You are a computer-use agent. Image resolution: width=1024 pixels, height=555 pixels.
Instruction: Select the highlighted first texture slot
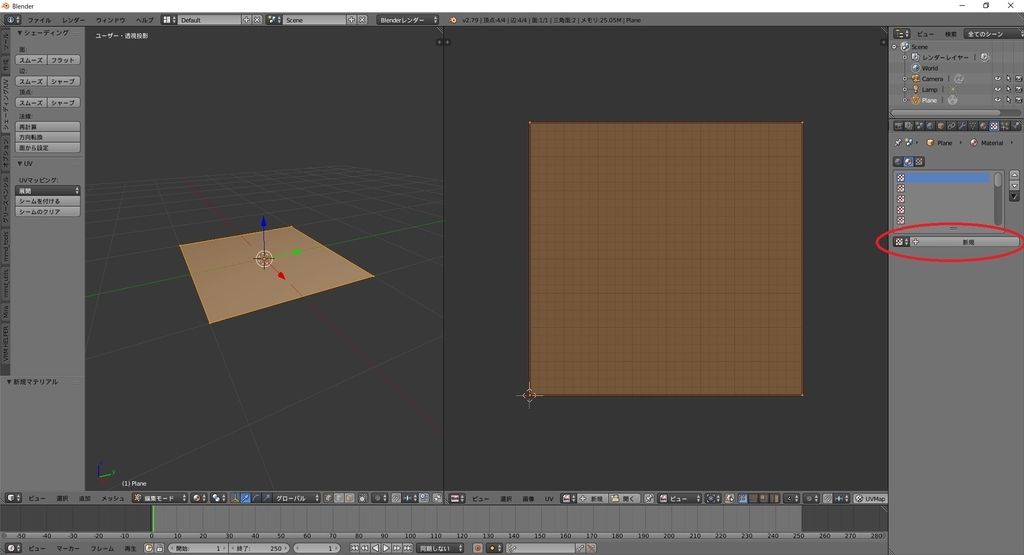[942, 178]
